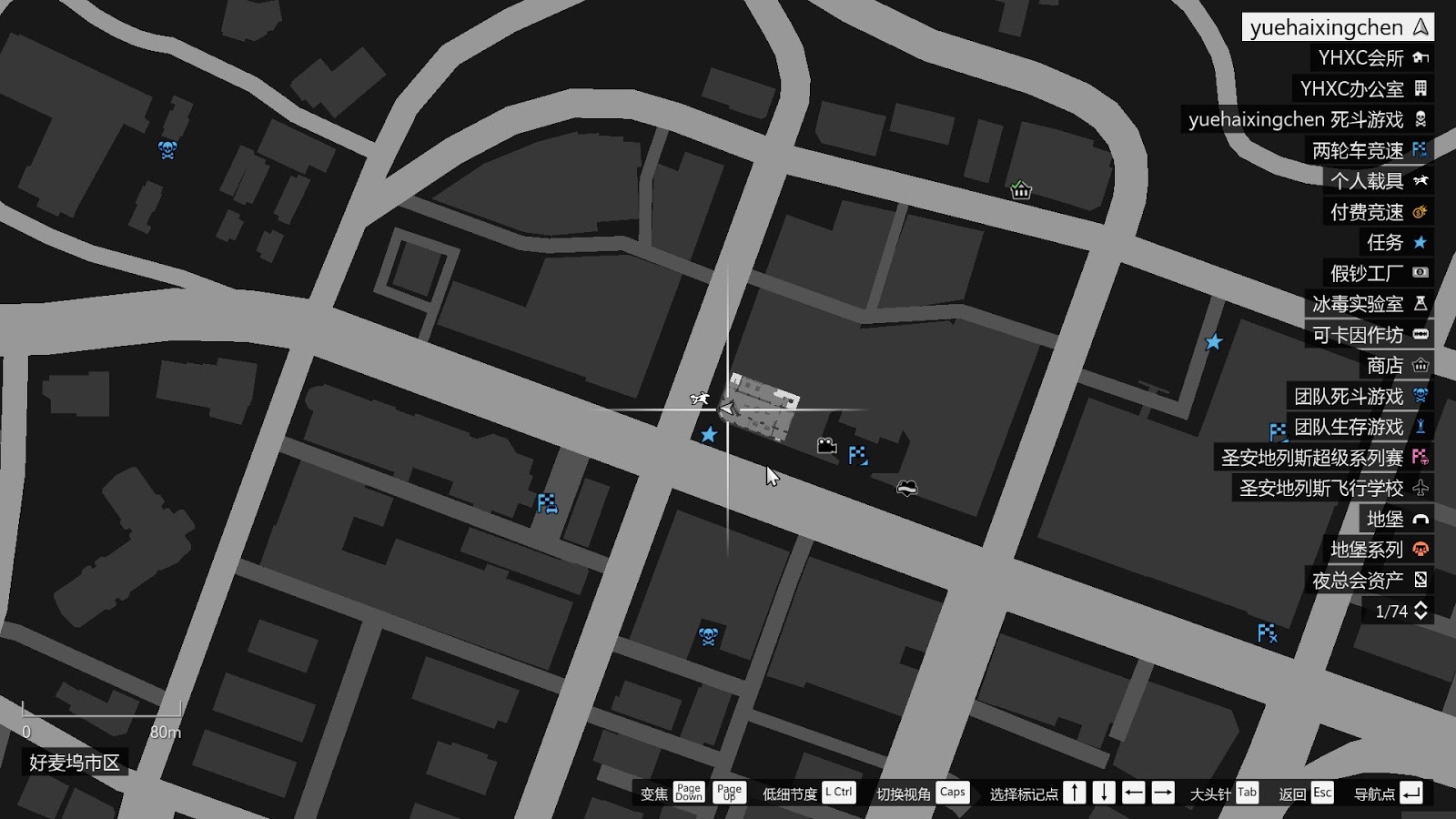Click the race flag blip left of the crosshair road
The width and height of the screenshot is (1456, 819).
point(547,503)
